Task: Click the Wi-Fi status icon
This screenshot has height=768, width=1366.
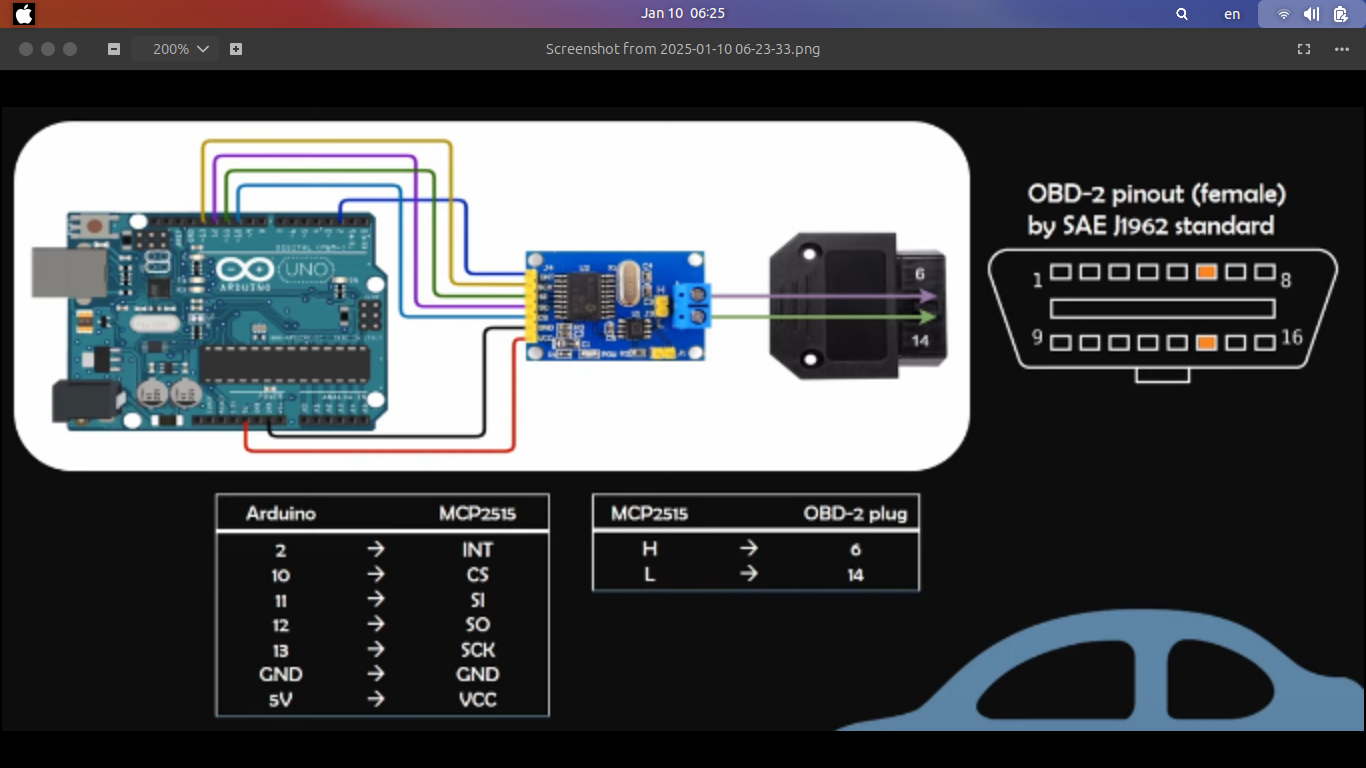Action: tap(1284, 14)
